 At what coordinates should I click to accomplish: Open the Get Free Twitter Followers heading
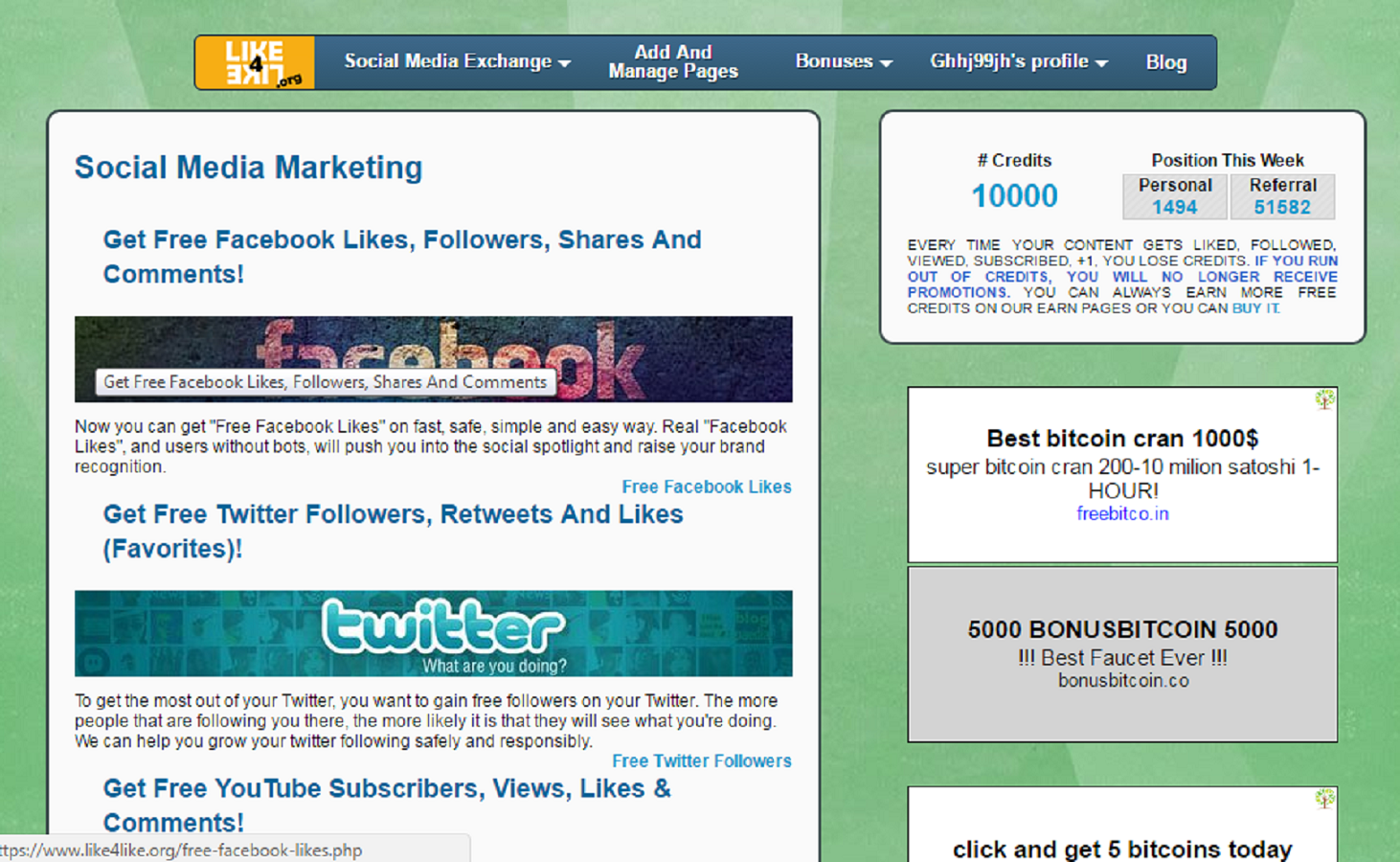394,531
